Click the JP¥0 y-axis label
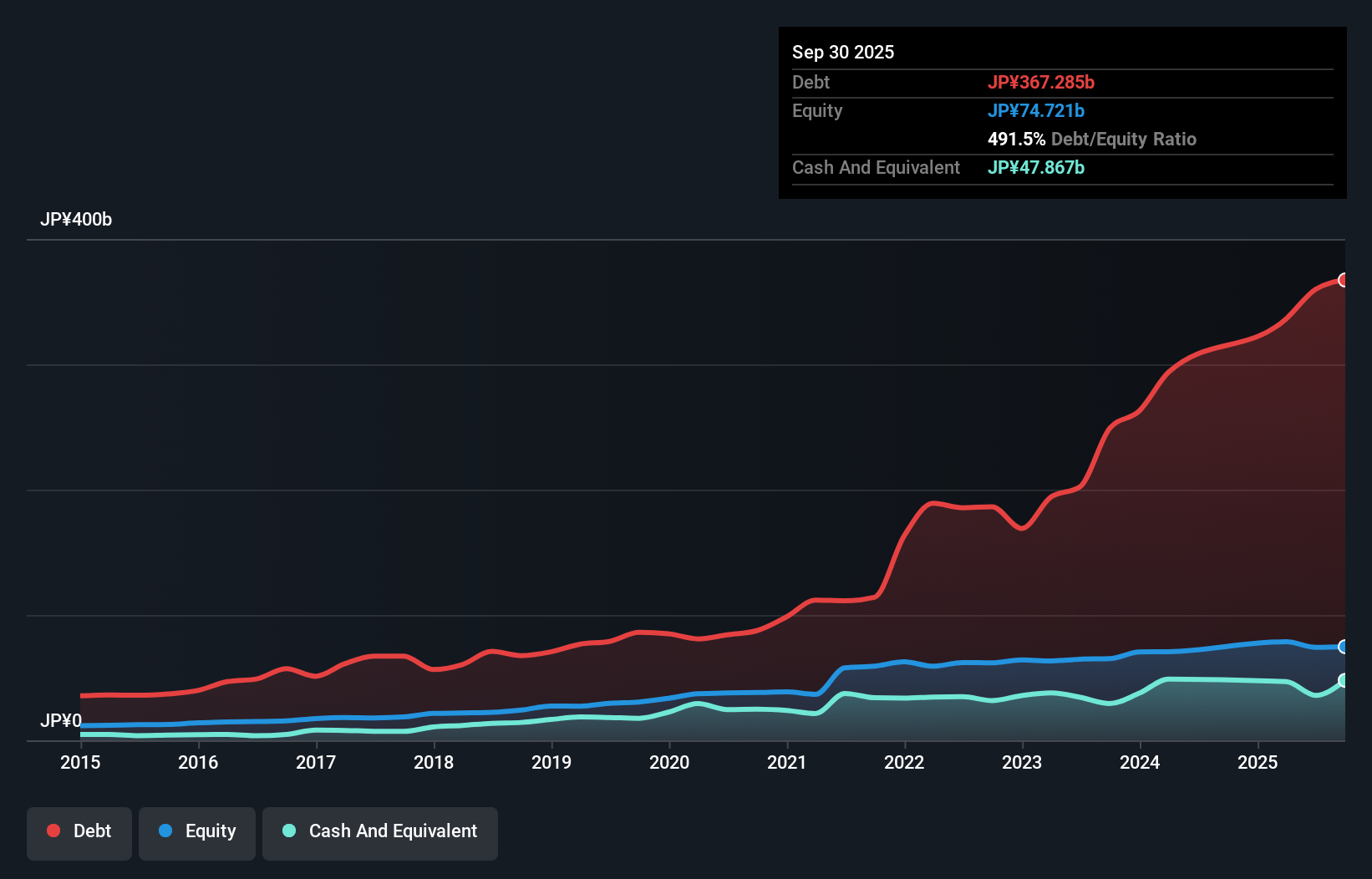 tap(61, 721)
